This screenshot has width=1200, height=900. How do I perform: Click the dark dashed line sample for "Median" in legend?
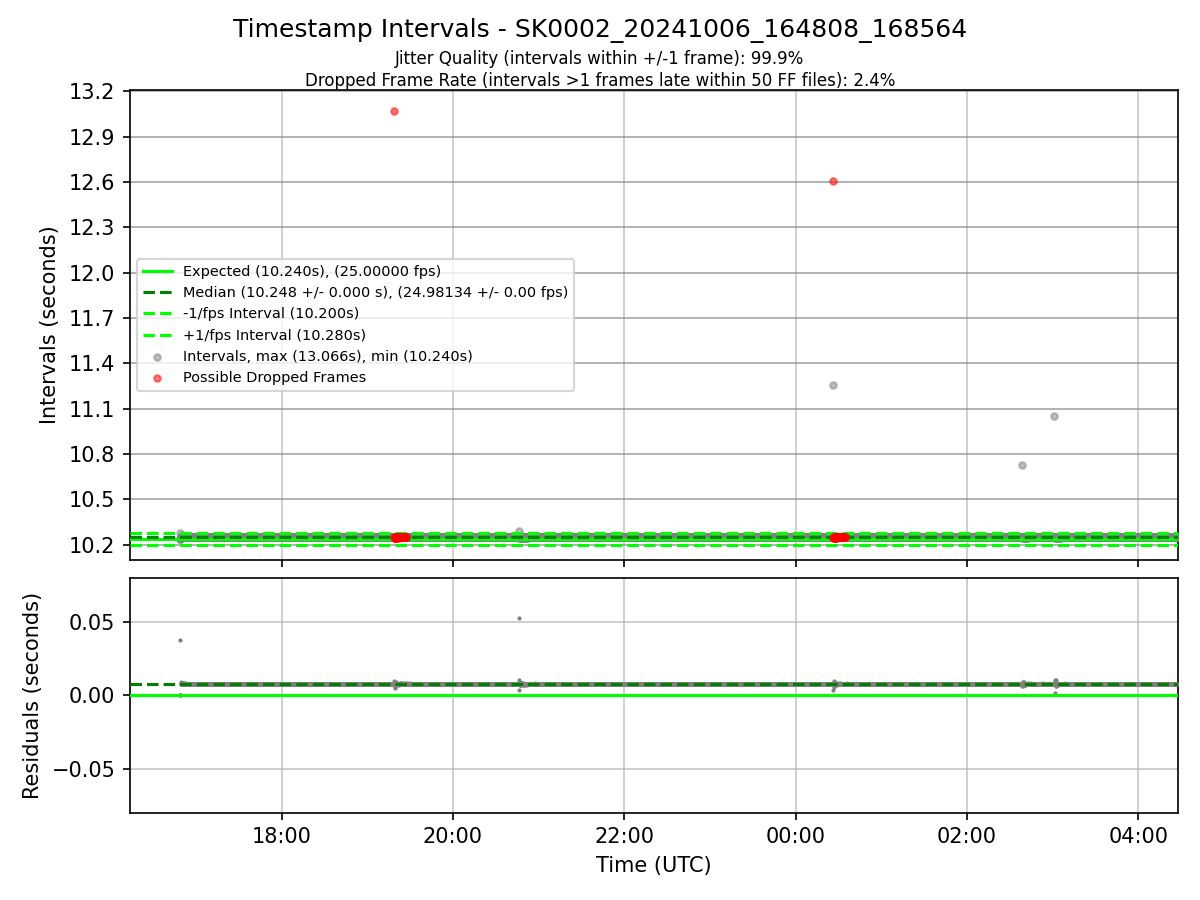pyautogui.click(x=157, y=292)
